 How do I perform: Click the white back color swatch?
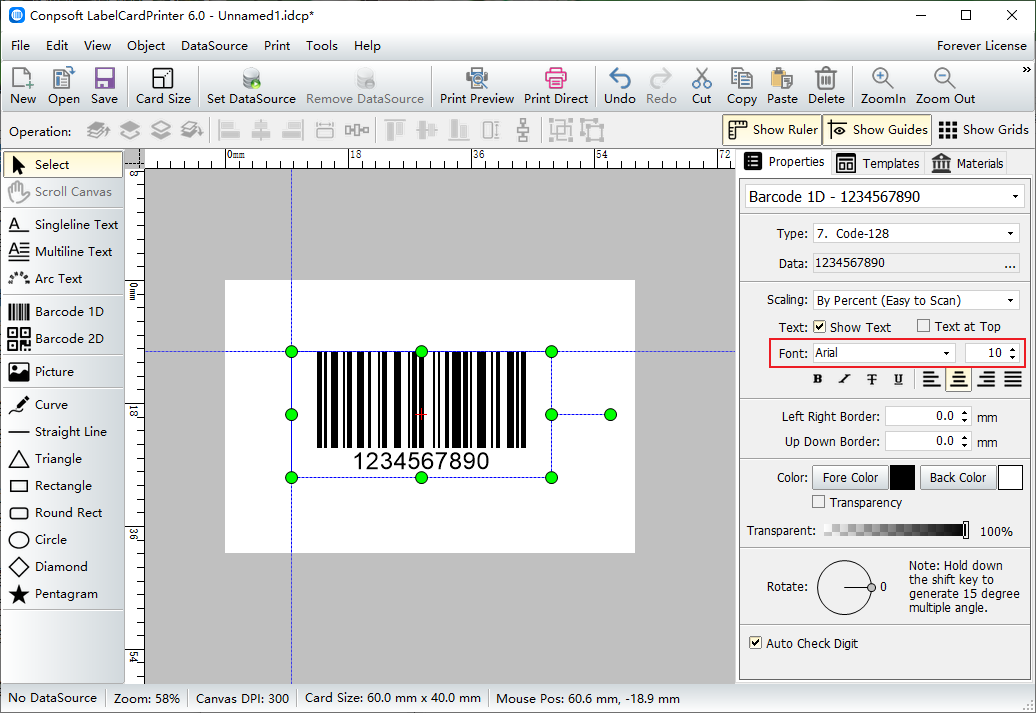click(1010, 478)
